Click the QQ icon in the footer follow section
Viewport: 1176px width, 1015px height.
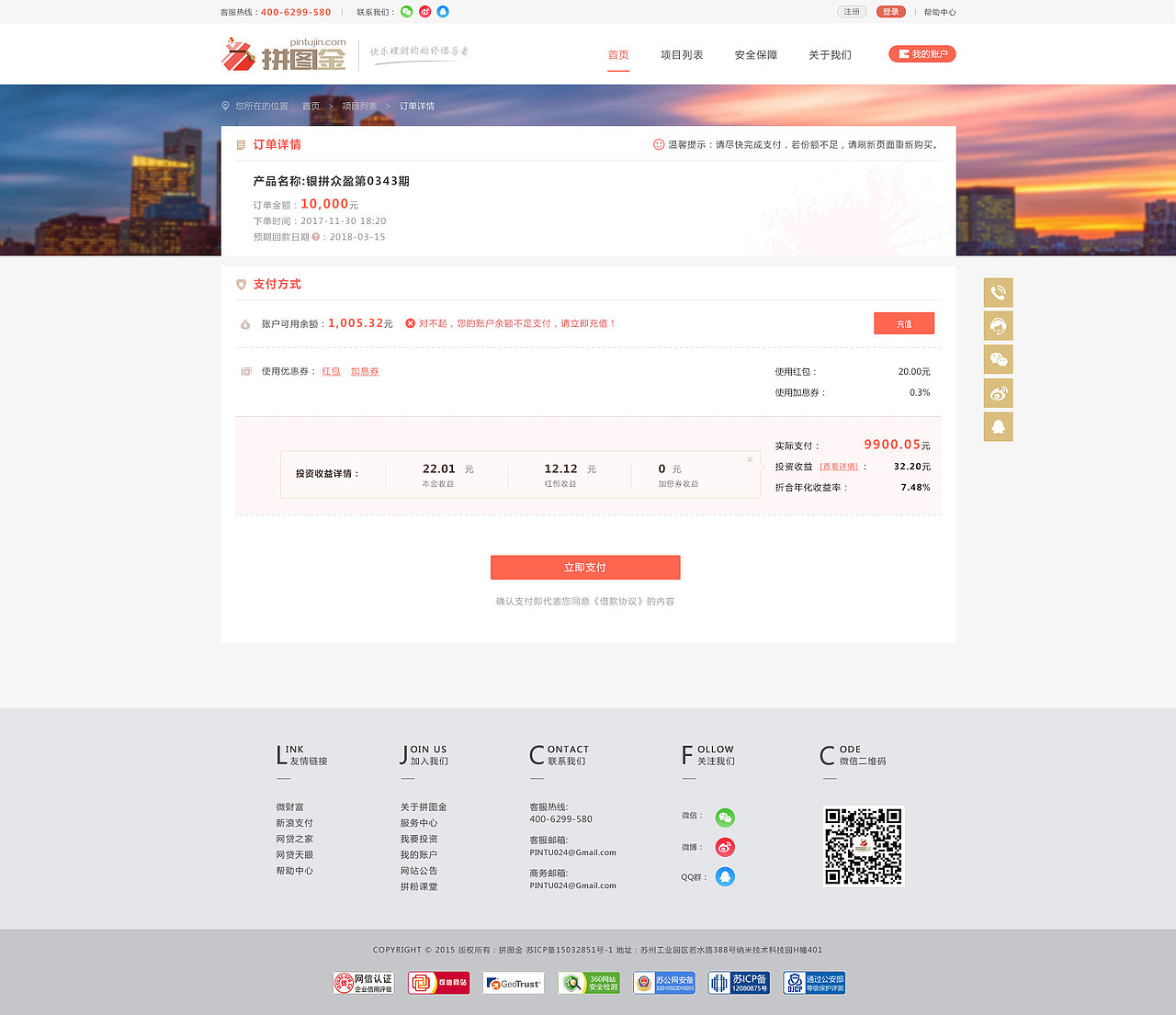point(725,876)
